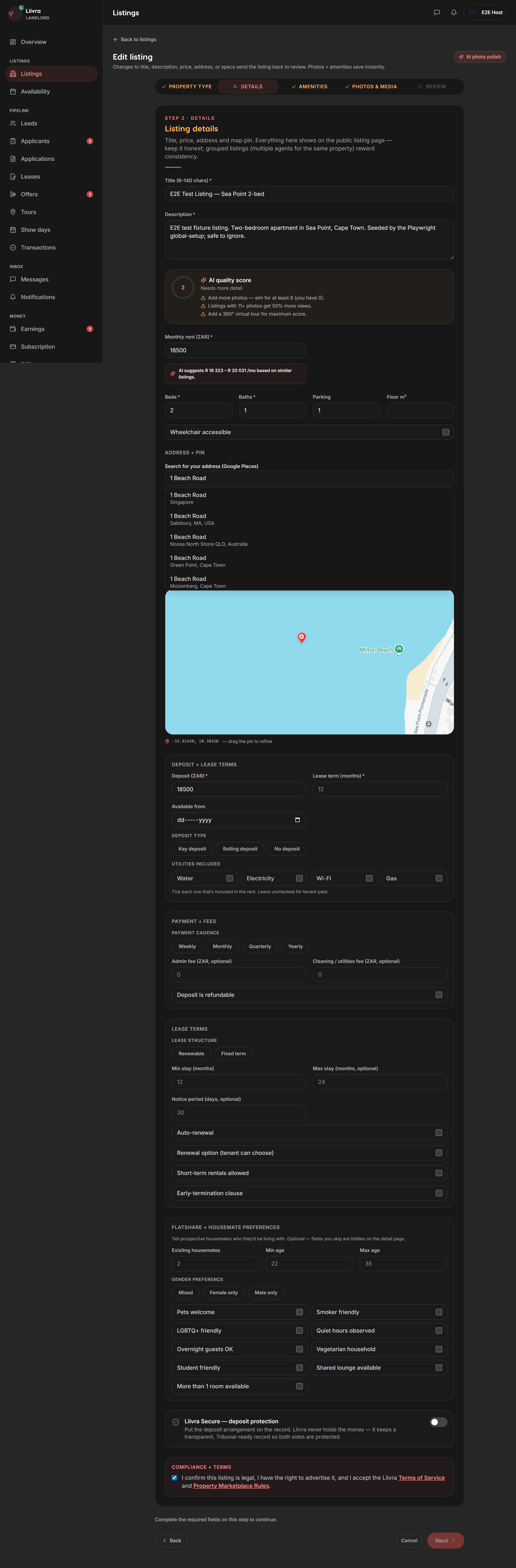The height and width of the screenshot is (1568, 516).
Task: Click the Notifications bell icon in sidebar
Action: coord(13,297)
